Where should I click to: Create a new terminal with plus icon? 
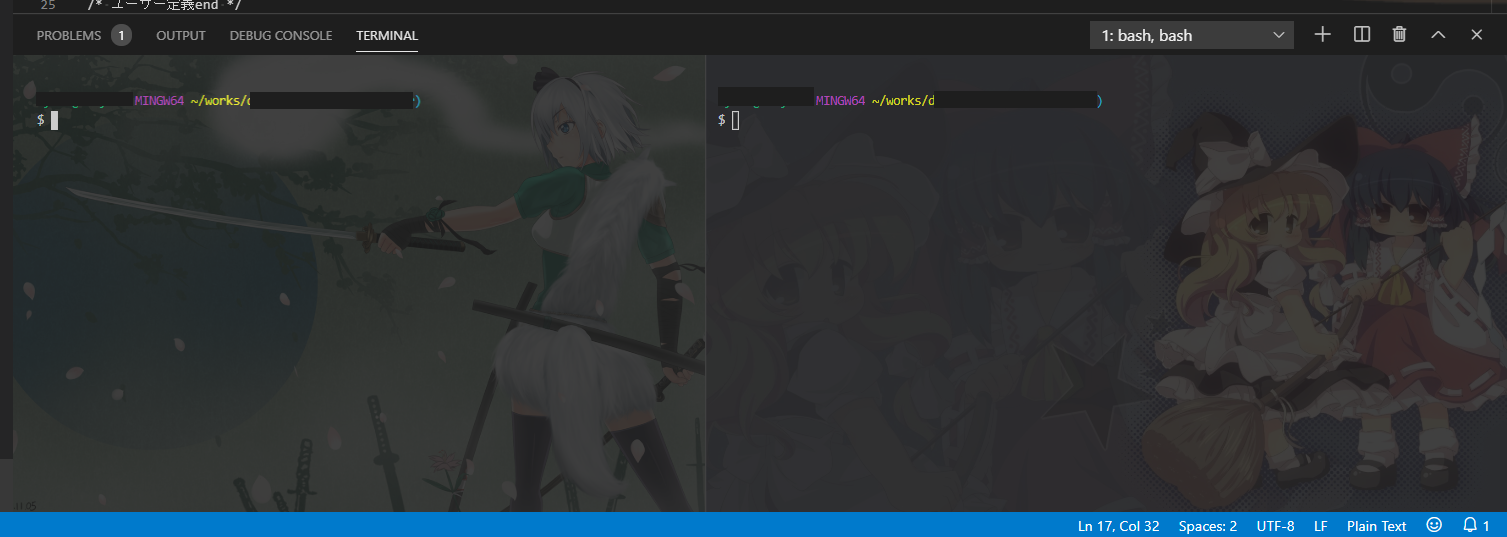point(1323,34)
